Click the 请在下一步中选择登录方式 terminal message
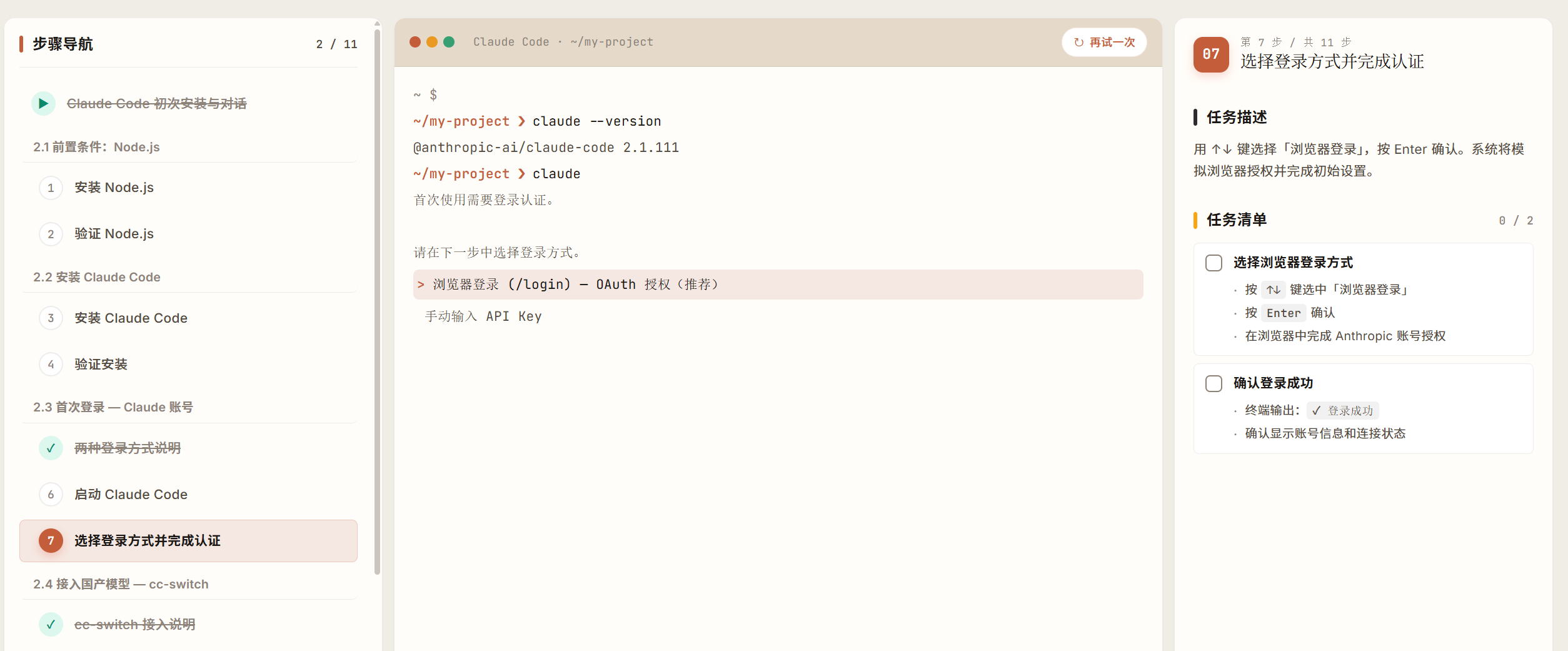The image size is (1568, 651). pyautogui.click(x=498, y=253)
